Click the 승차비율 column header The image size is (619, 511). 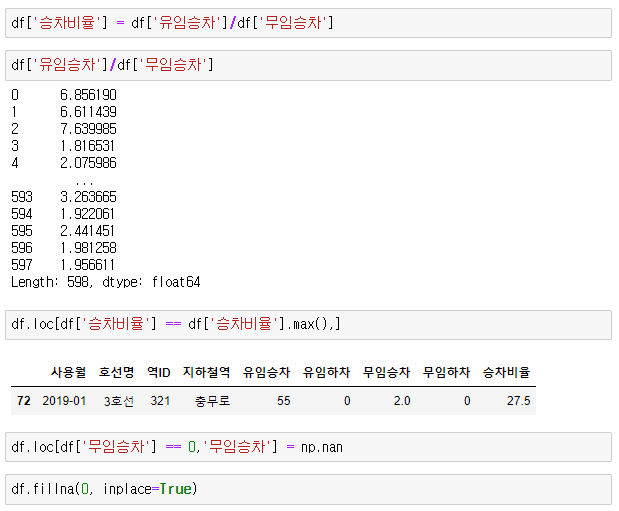point(506,372)
